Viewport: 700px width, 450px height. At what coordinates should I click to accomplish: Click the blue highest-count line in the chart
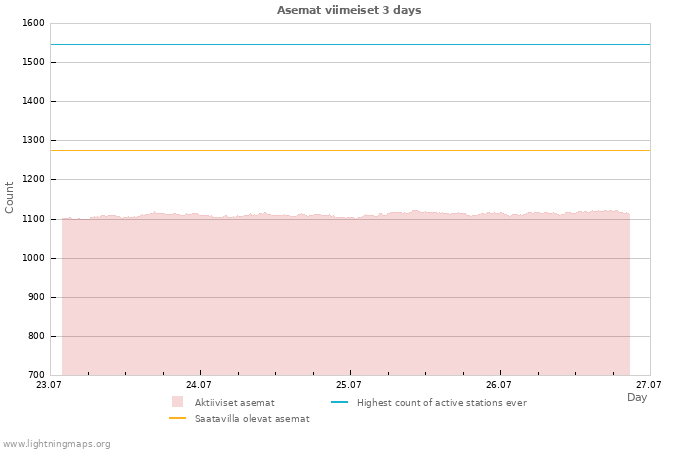pyautogui.click(x=350, y=45)
